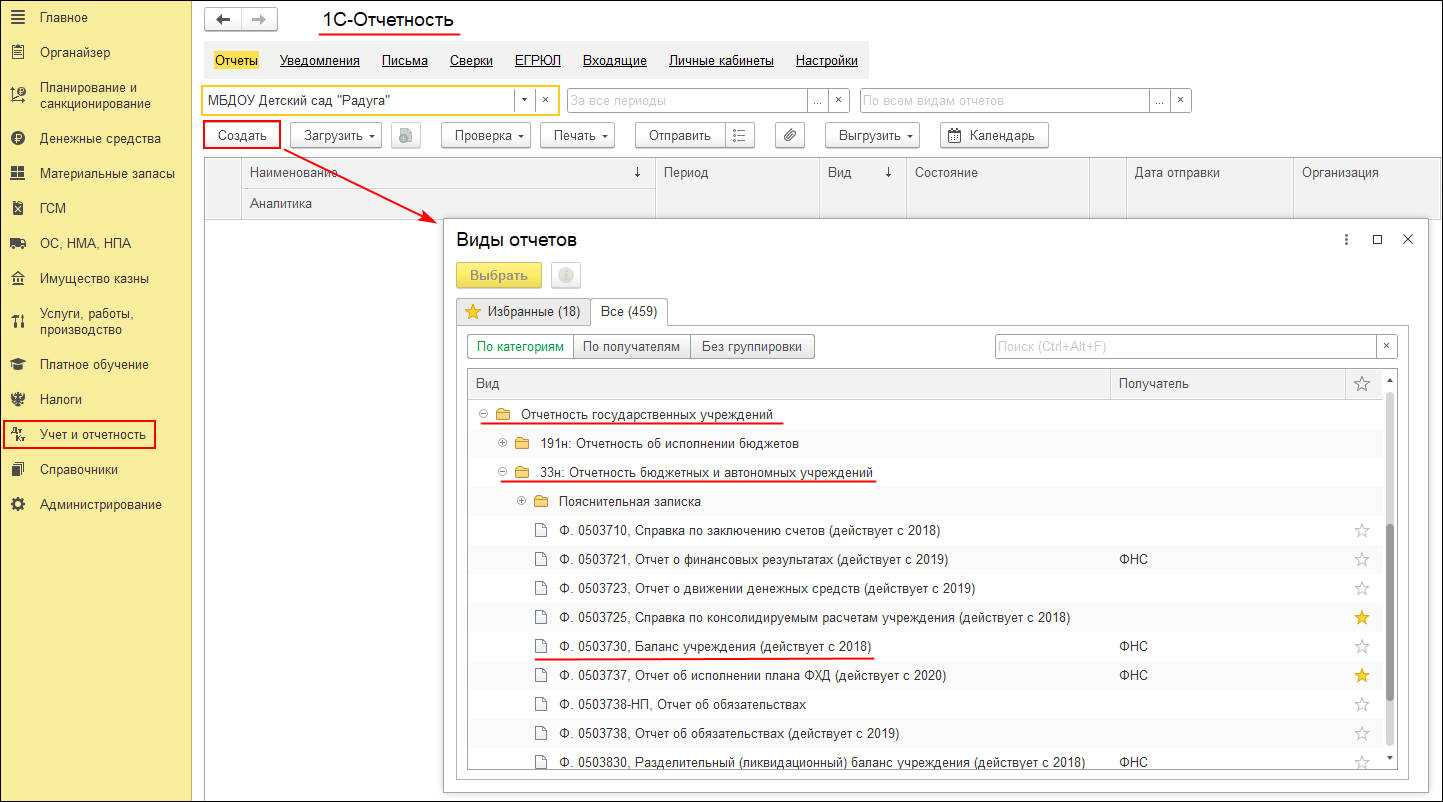This screenshot has height=802, width=1443.
Task: Switch to the Сверки tab
Action: [x=471, y=60]
